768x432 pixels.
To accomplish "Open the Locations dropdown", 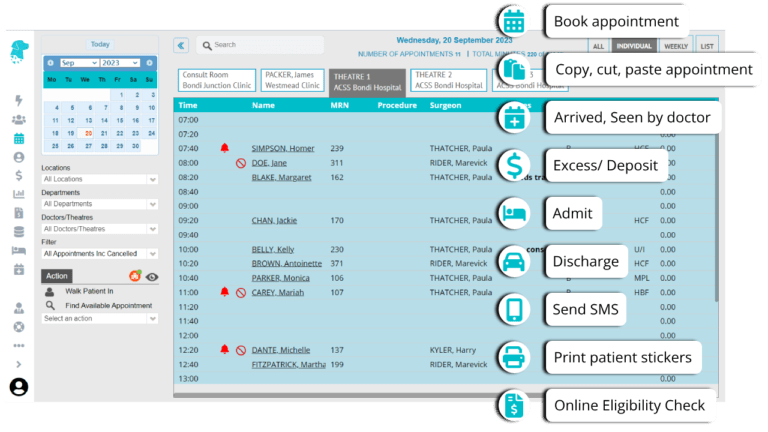I will pos(99,179).
